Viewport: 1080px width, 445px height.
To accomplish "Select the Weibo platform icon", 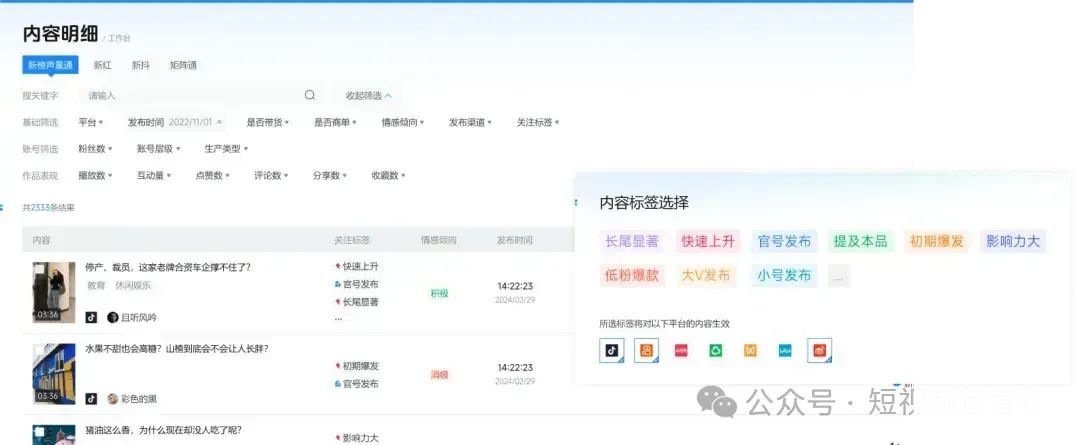I will [x=820, y=350].
